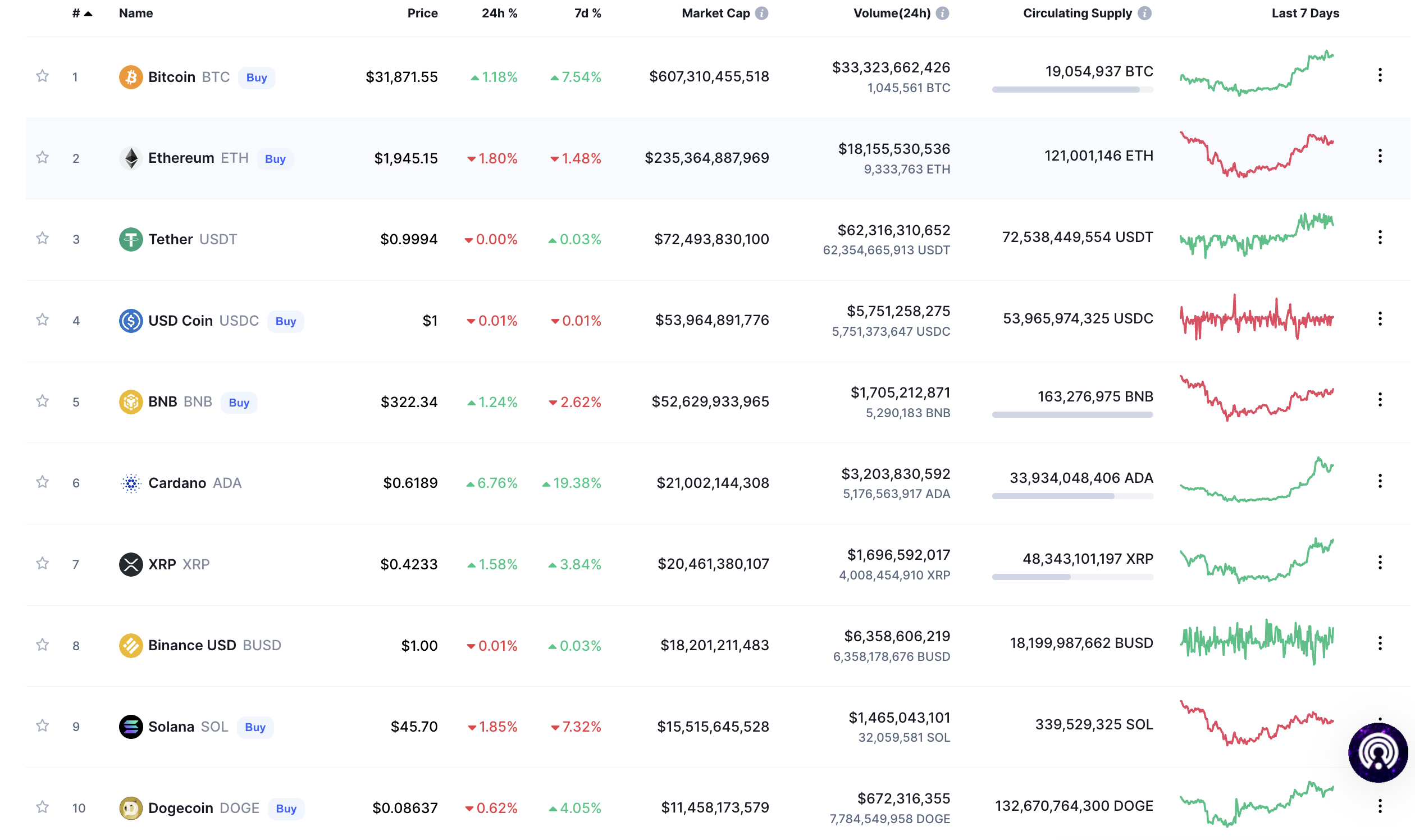The width and height of the screenshot is (1415, 840).
Task: Star Bitcoin to add to watchlist
Action: [x=43, y=76]
